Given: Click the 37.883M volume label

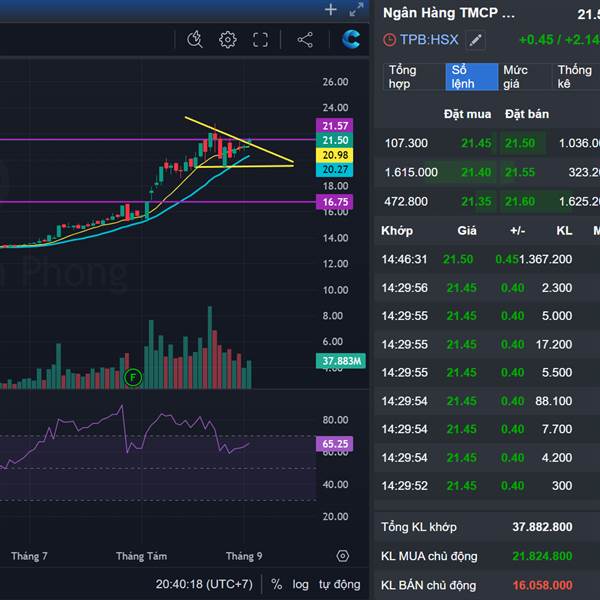Looking at the screenshot, I should 341,361.
